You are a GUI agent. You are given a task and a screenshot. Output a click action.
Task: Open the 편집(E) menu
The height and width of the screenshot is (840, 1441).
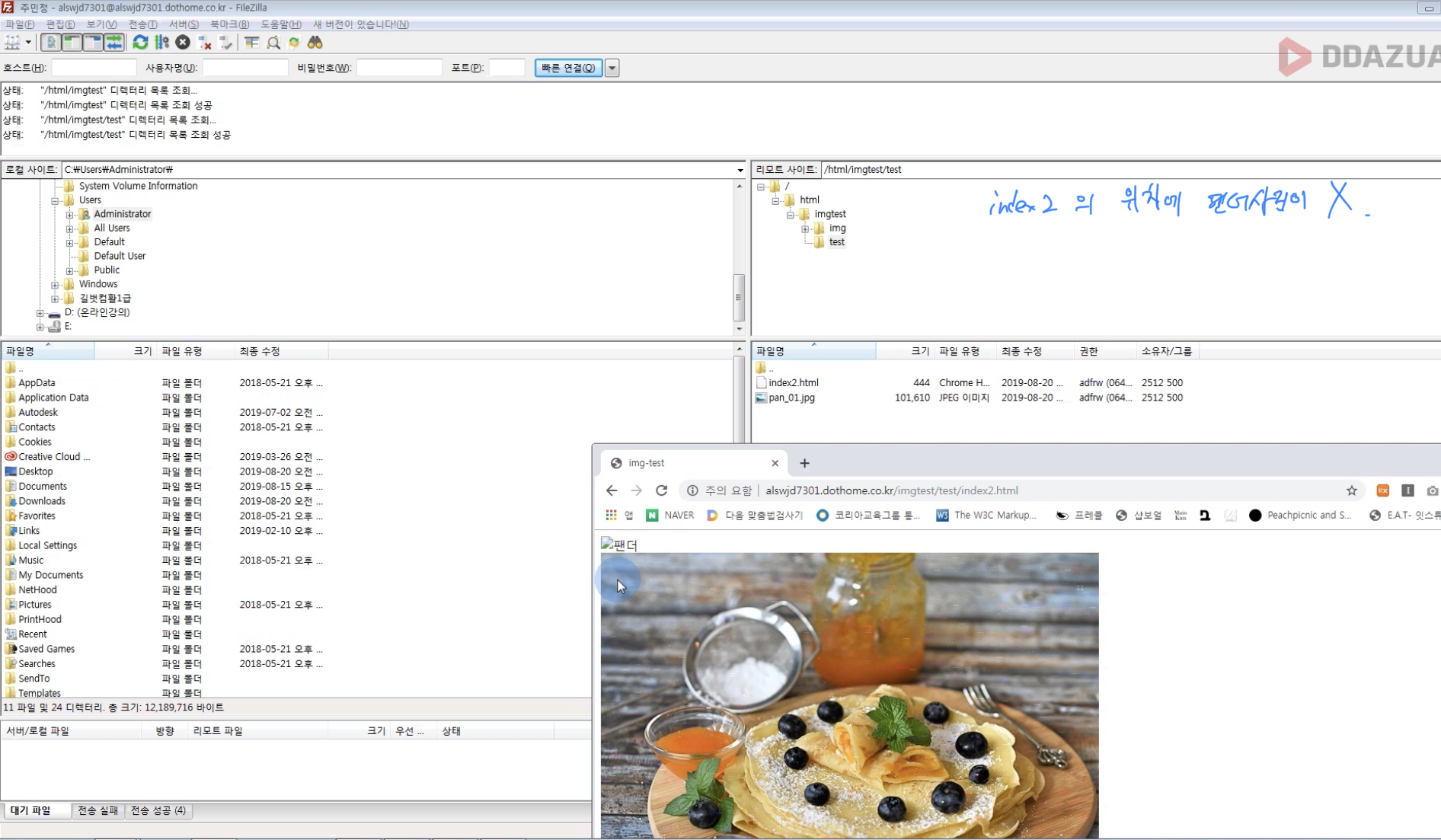[61, 24]
